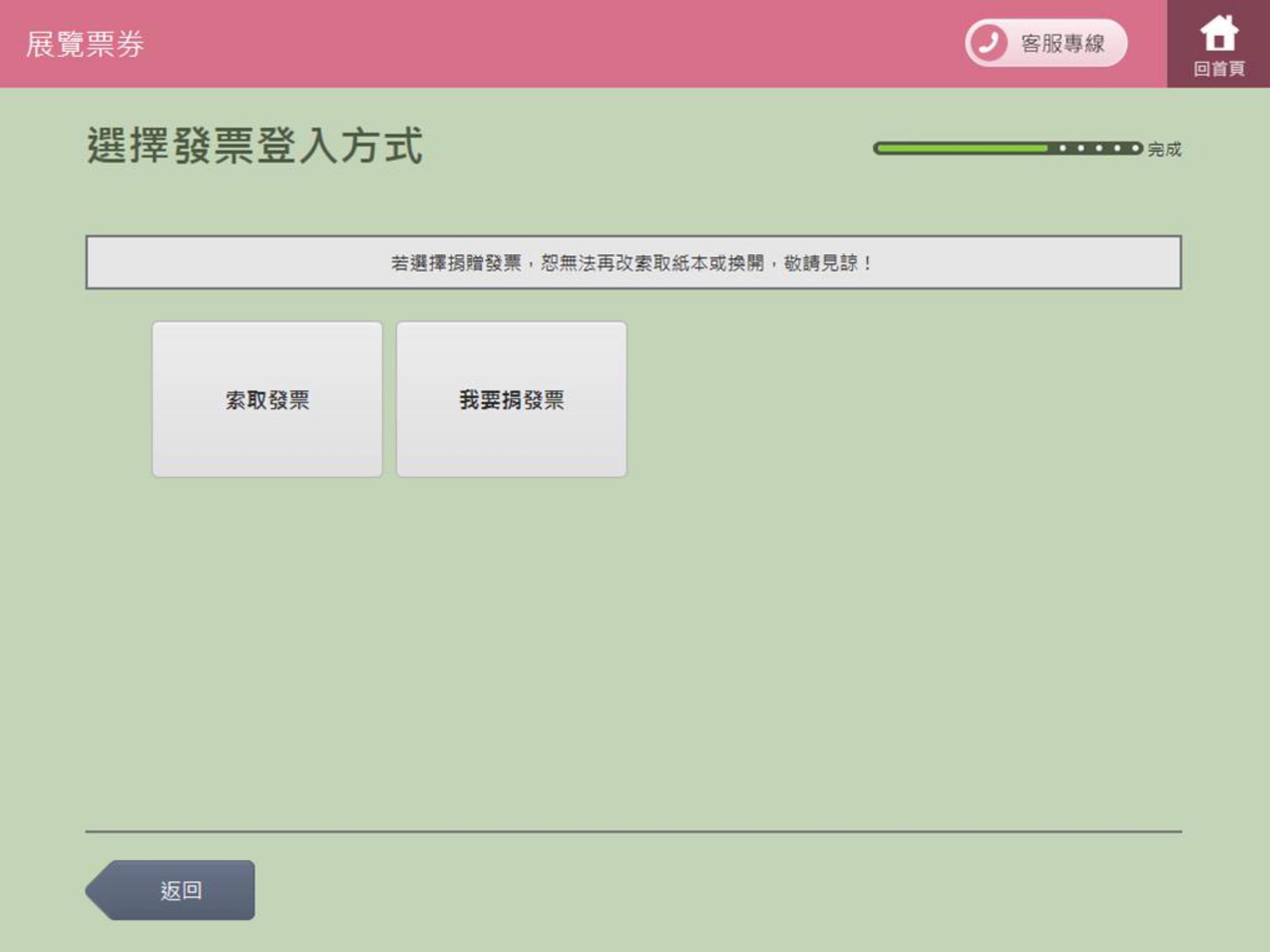This screenshot has height=952, width=1270.
Task: Tap the pink phone icon
Action: pyautogui.click(x=989, y=43)
